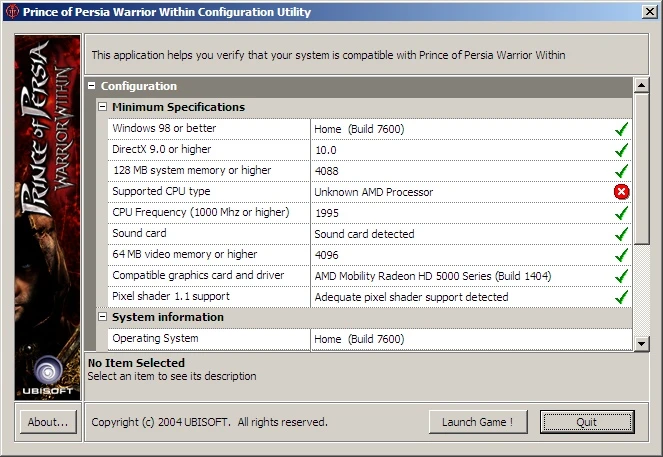The width and height of the screenshot is (663, 457).
Task: Click the green checkmark for Pixel shader support
Action: tap(621, 297)
